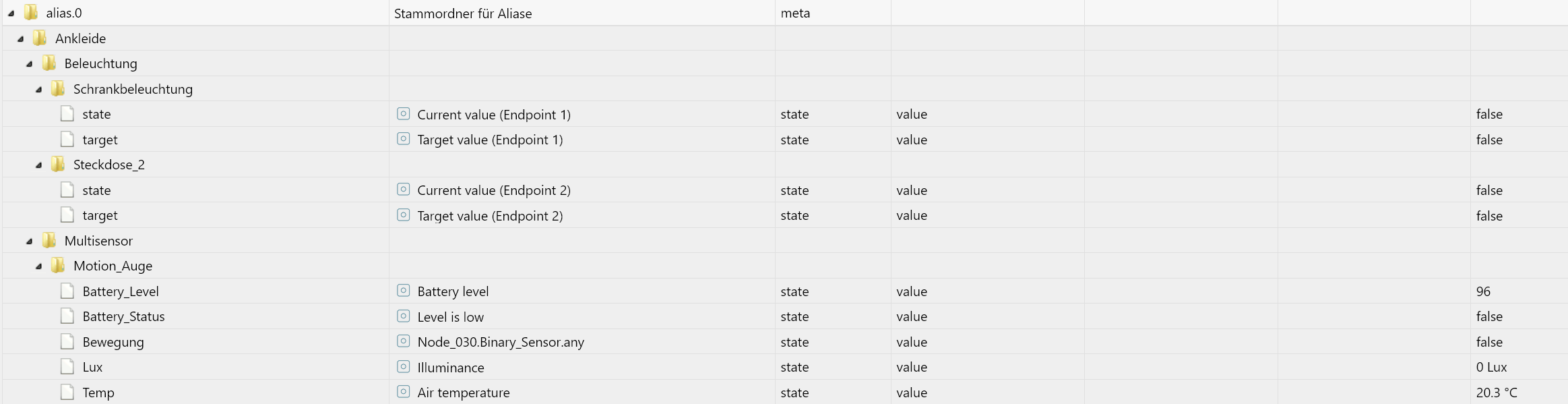Select the Battery_Level tree entry
1568x404 pixels.
[x=121, y=291]
